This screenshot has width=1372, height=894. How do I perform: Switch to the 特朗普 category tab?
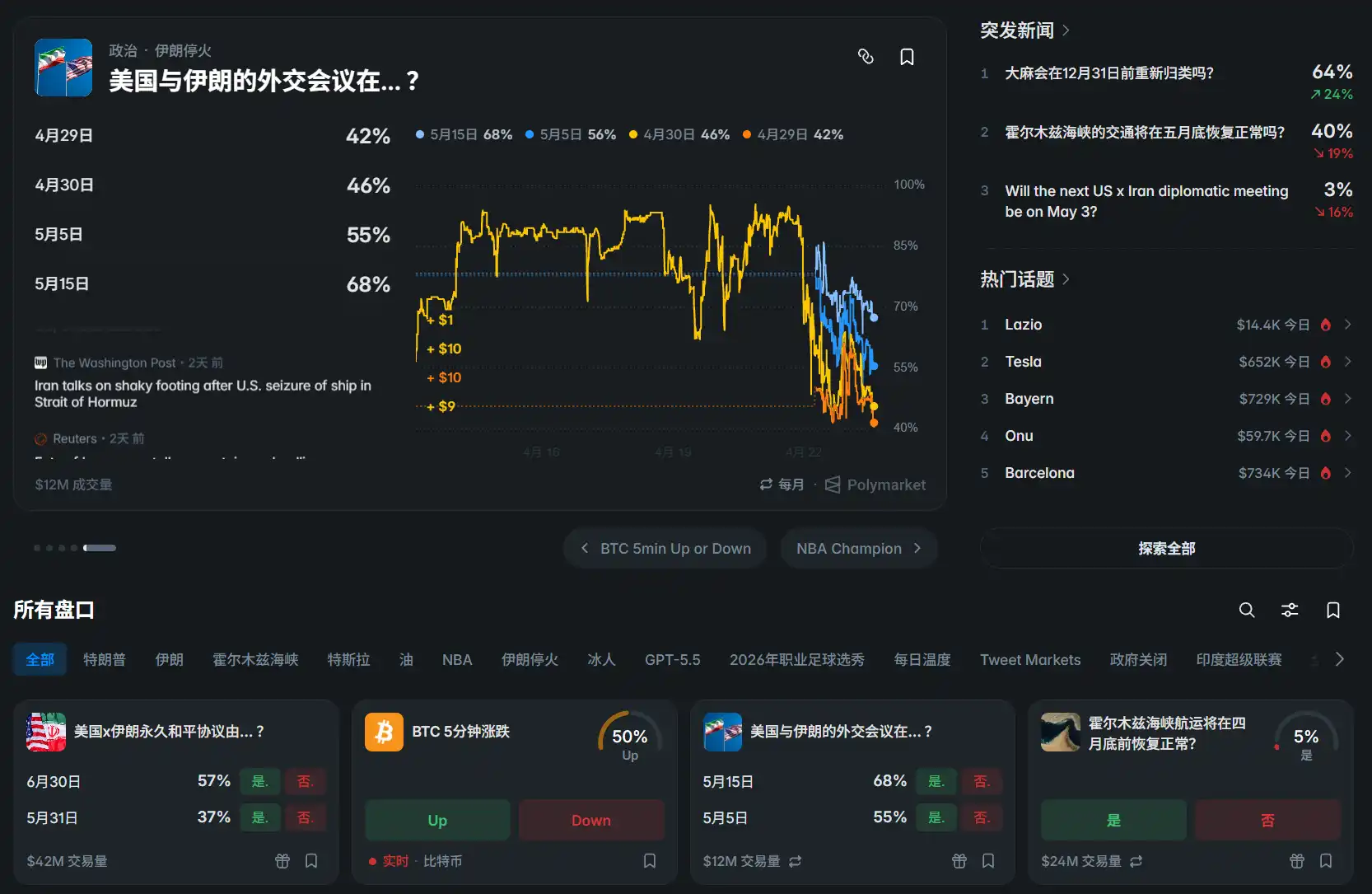click(105, 660)
